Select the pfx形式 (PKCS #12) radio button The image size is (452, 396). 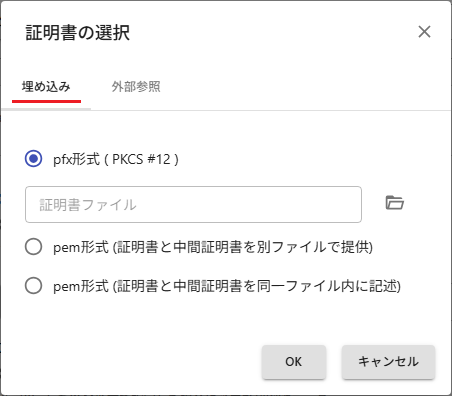(x=33, y=159)
